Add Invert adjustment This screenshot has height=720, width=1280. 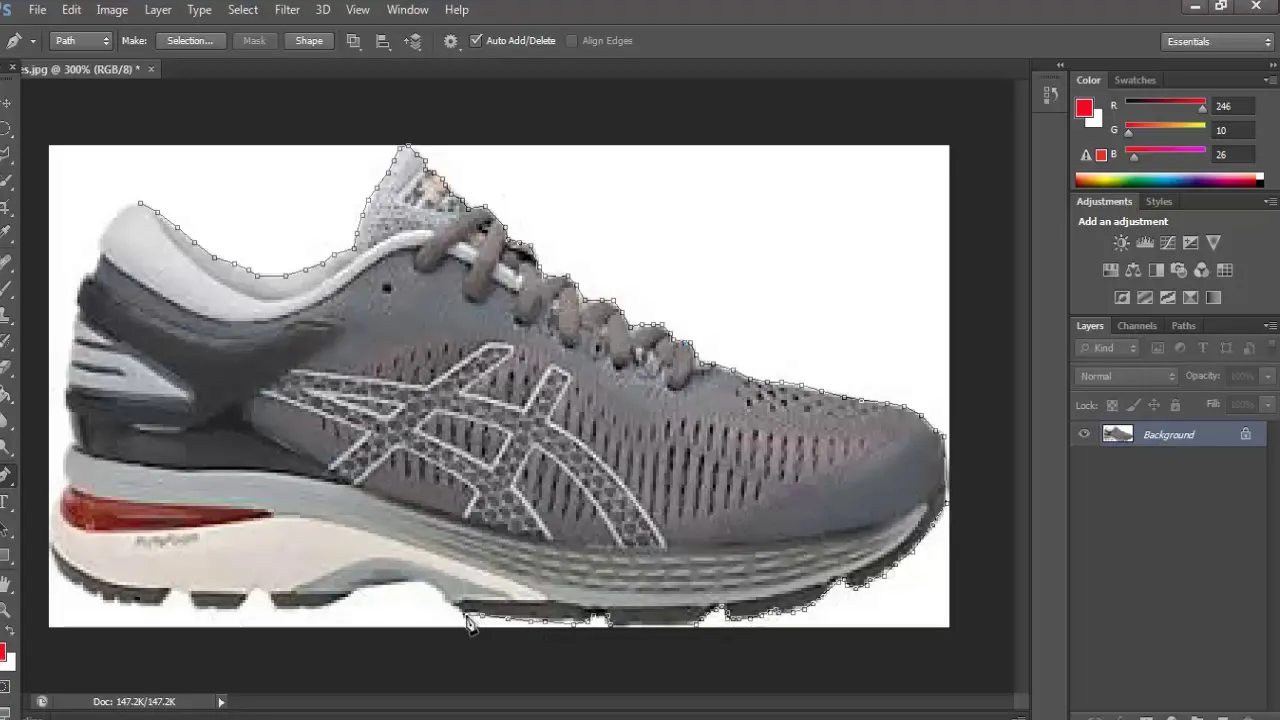[x=1122, y=297]
